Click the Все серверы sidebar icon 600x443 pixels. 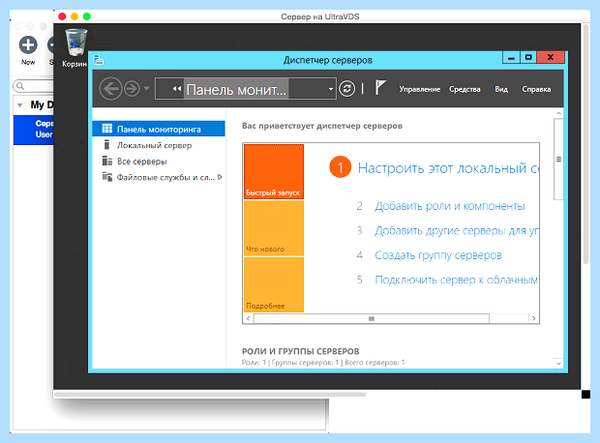pos(107,161)
